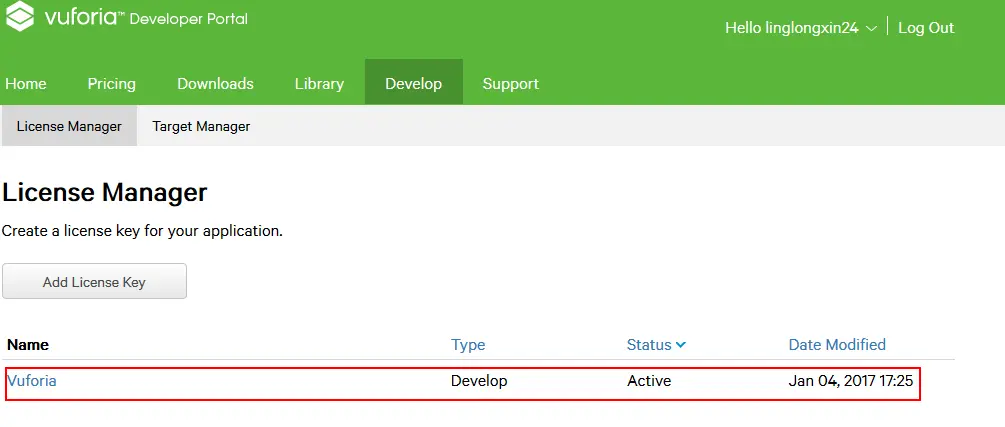Viewport: 1005px width, 427px height.
Task: Click the Name column header
Action: (28, 345)
